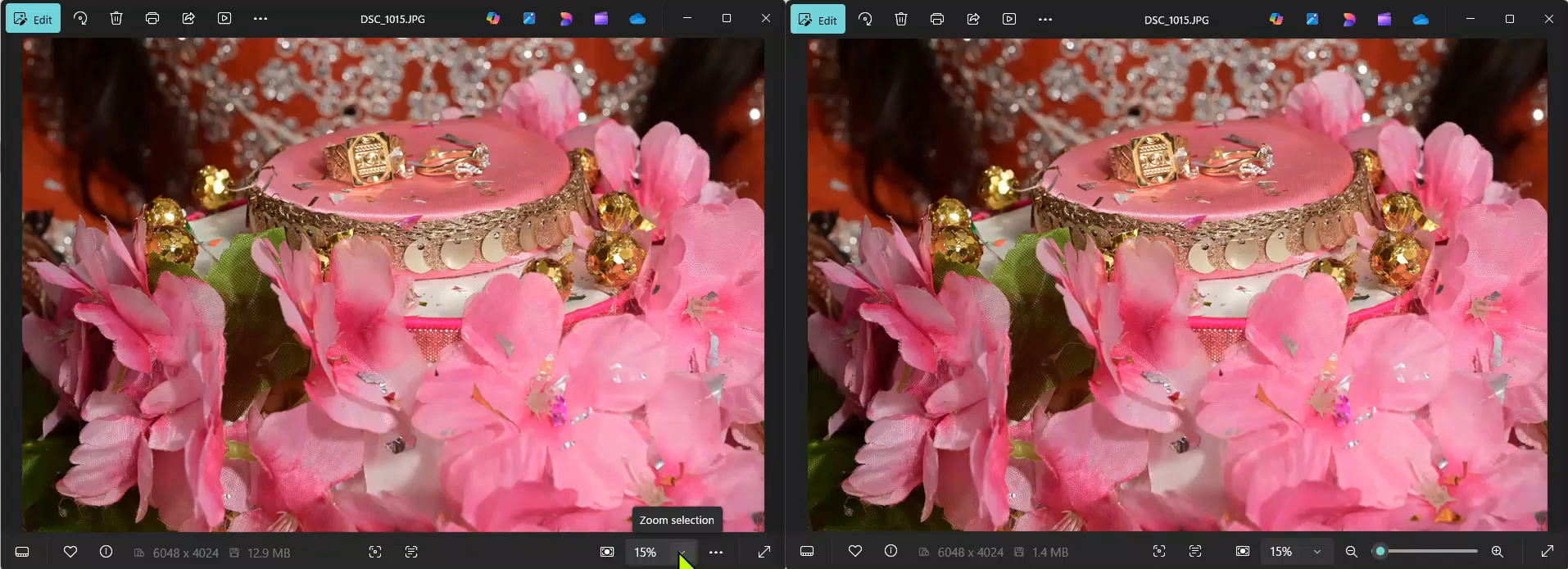Show file info pane in left window
The image size is (1568, 569).
click(106, 552)
